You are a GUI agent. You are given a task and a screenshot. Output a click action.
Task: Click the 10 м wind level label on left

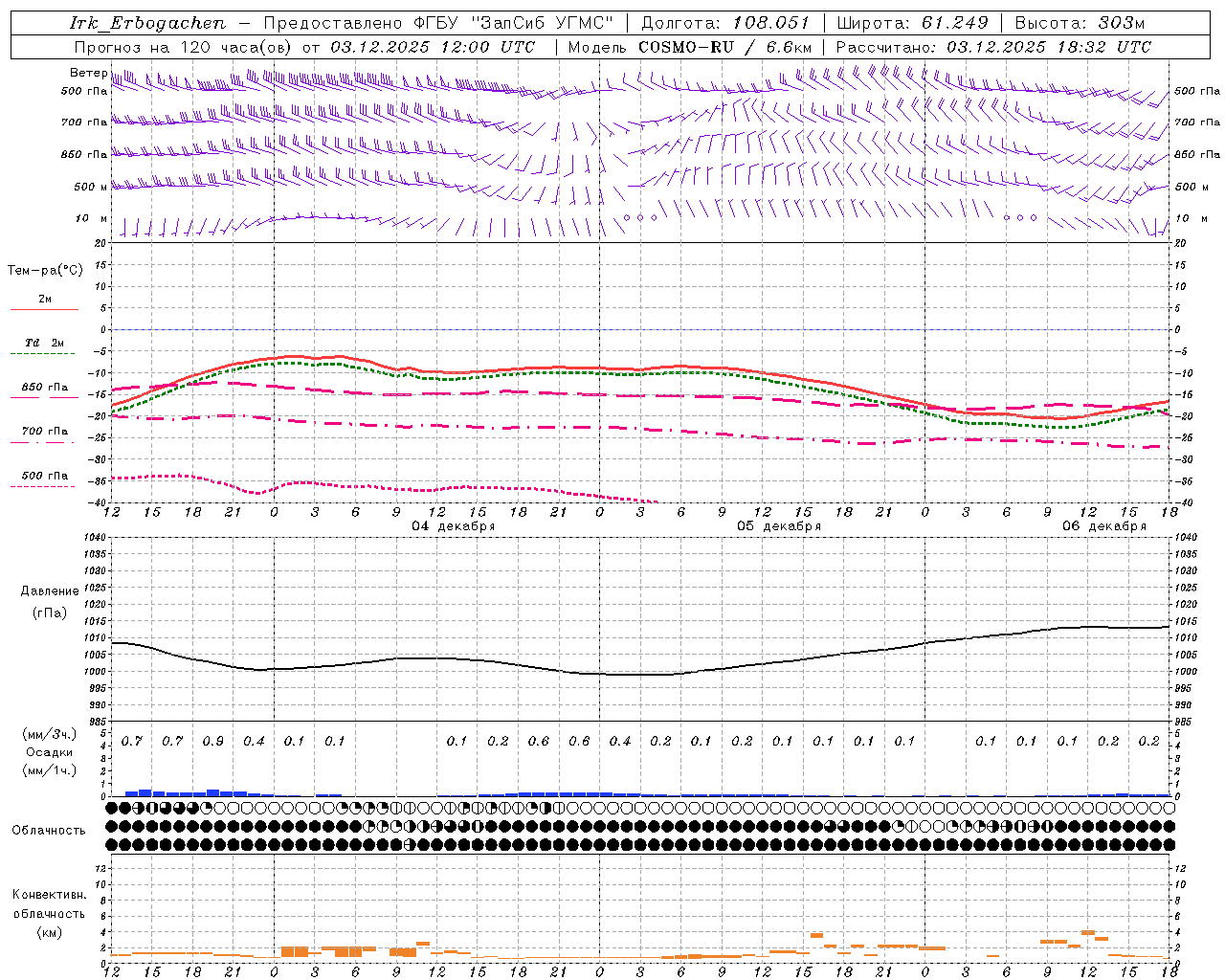(91, 218)
